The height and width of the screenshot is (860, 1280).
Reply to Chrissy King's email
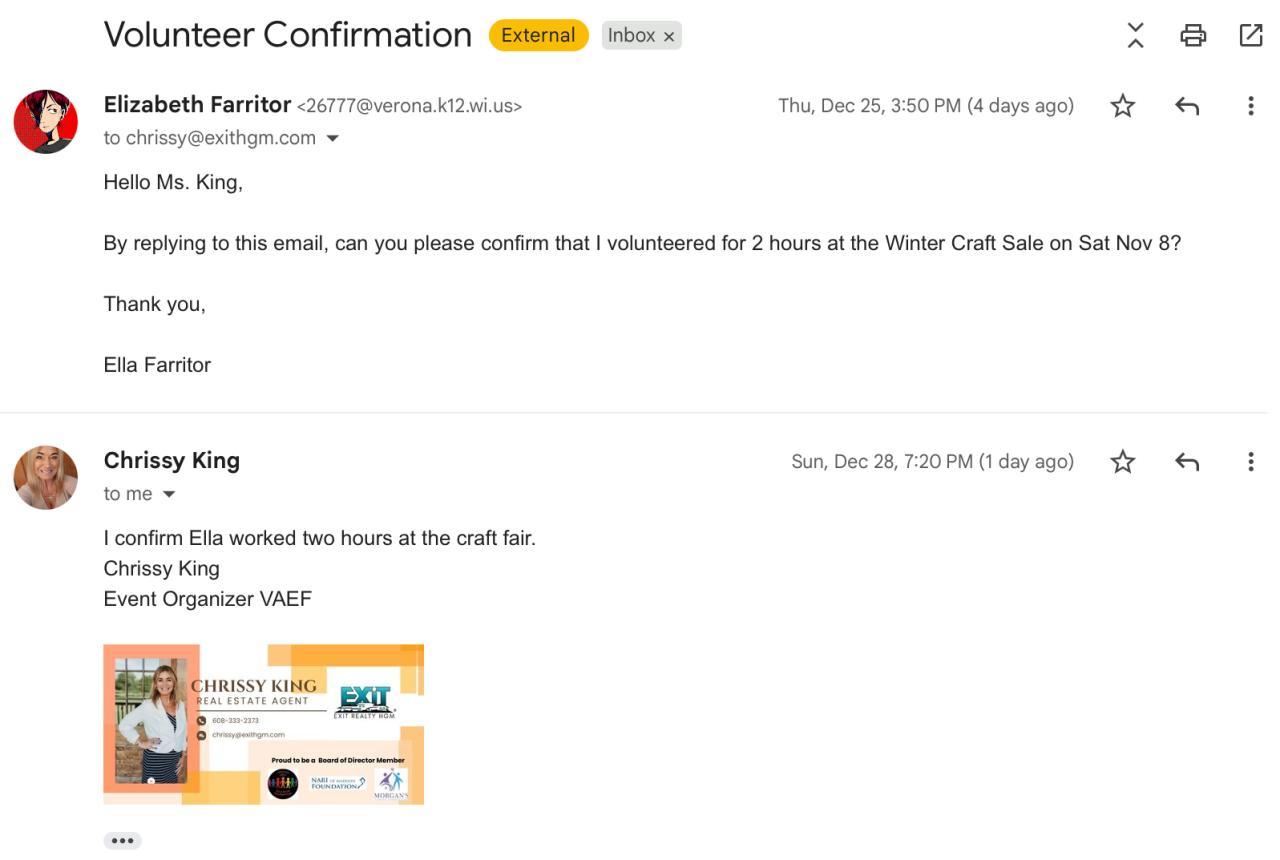(1187, 462)
